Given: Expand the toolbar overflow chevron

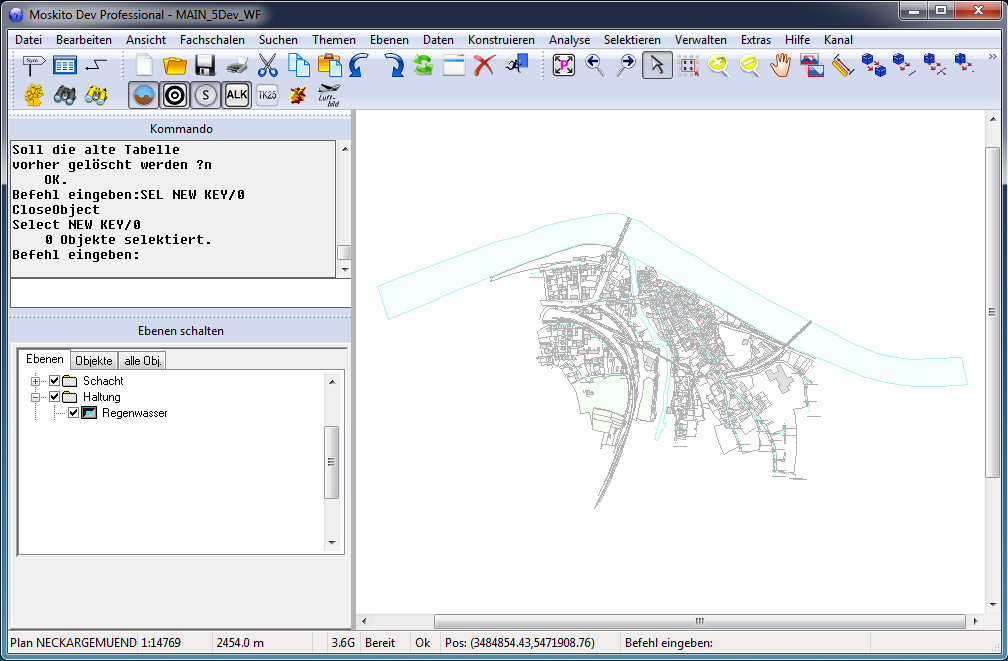Looking at the screenshot, I should coord(991,57).
